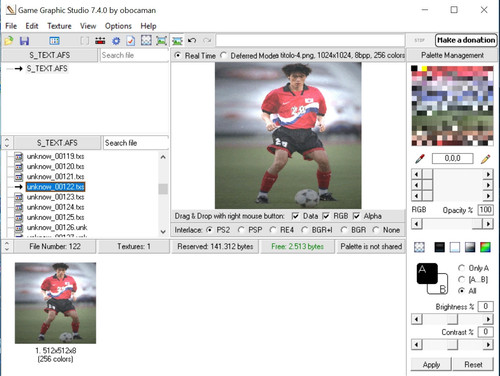Select the None interlace option

pyautogui.click(x=376, y=230)
